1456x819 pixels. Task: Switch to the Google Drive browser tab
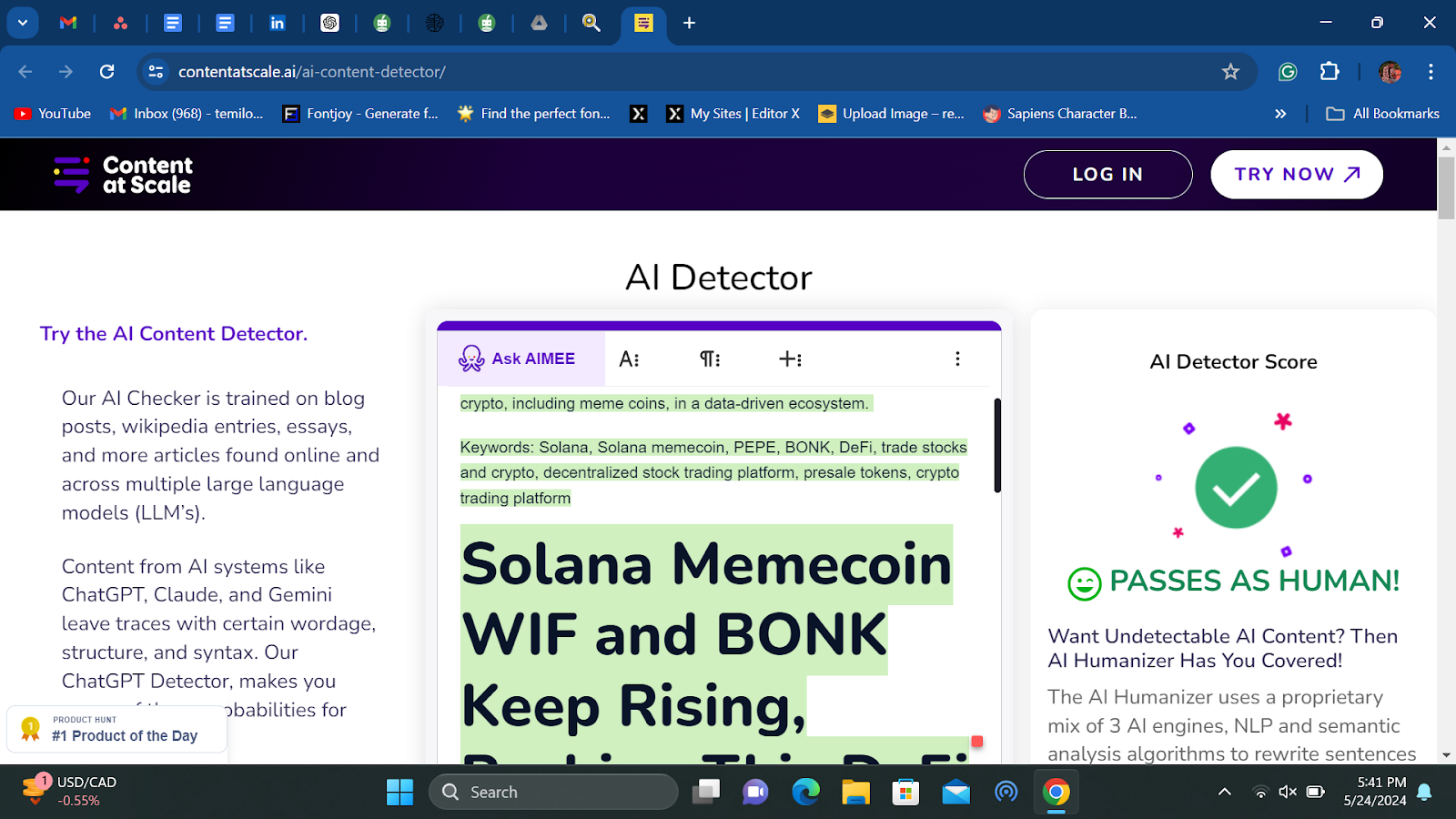[x=539, y=23]
